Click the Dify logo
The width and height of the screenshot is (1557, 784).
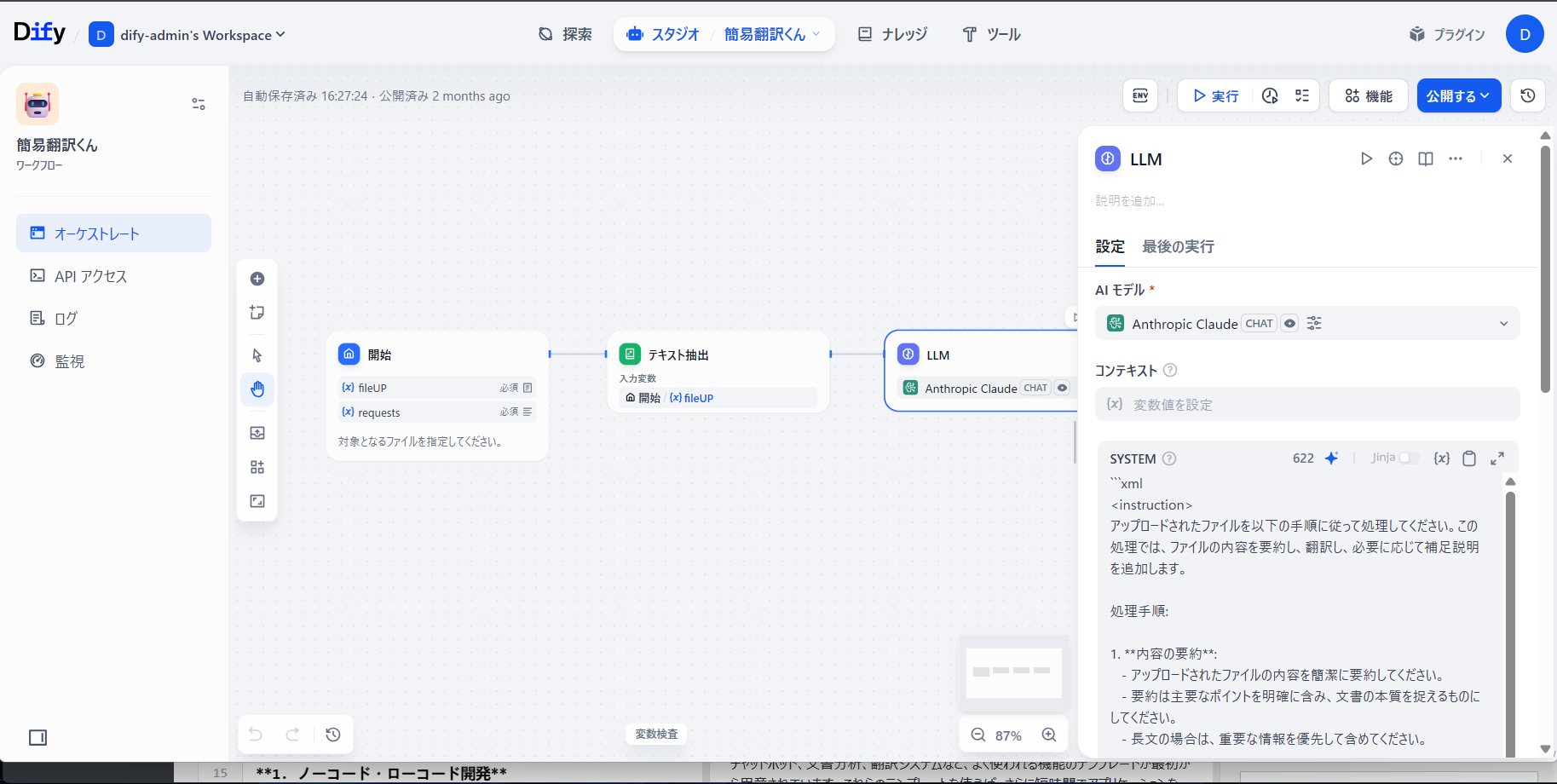[x=39, y=32]
